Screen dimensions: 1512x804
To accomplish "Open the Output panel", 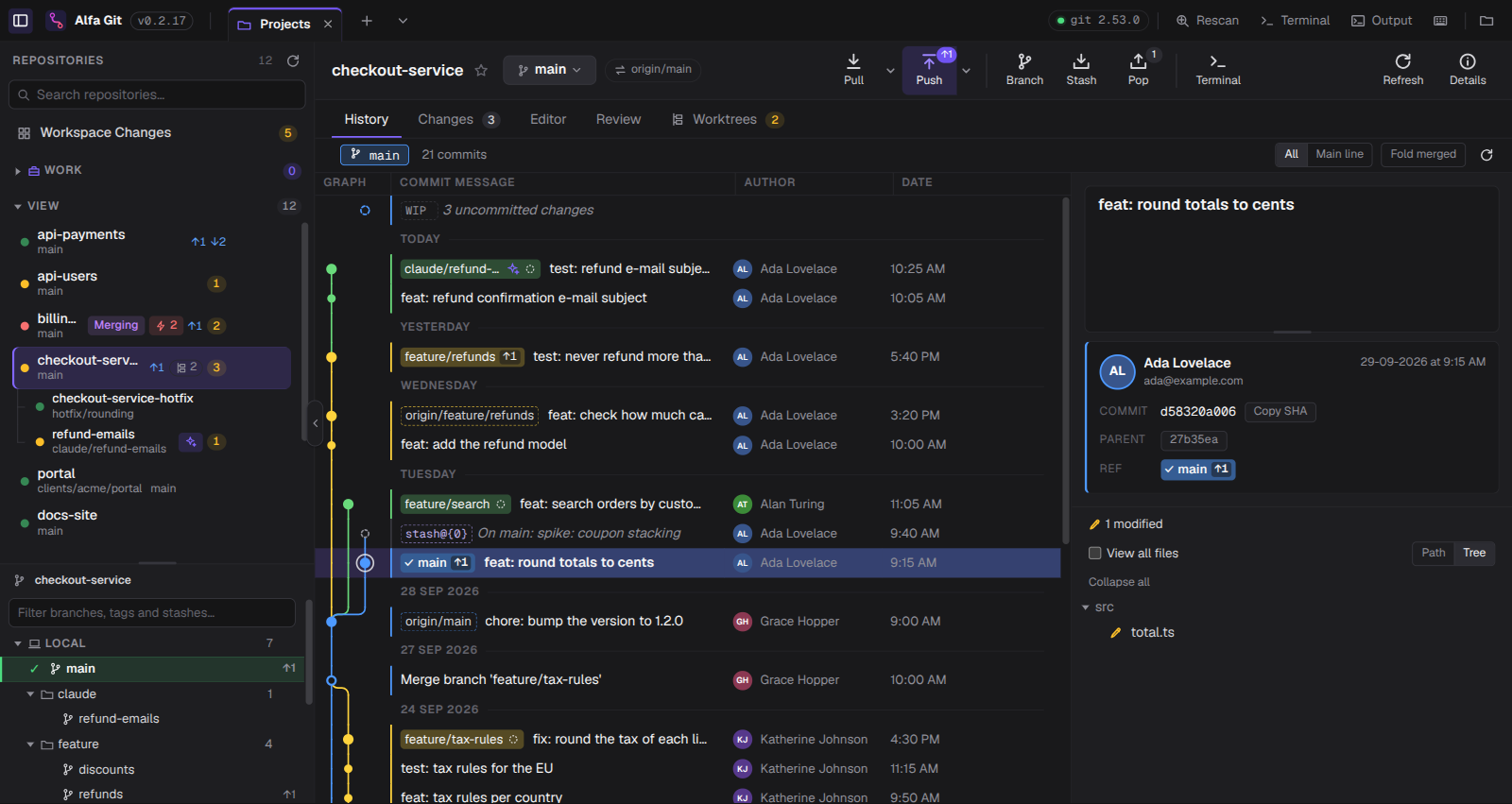I will click(x=1382, y=21).
